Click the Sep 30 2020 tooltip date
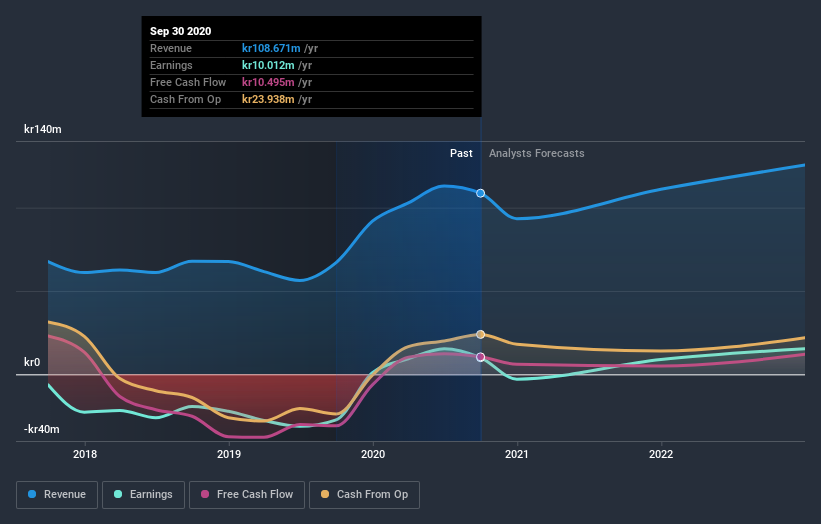The height and width of the screenshot is (524, 821). tap(181, 31)
